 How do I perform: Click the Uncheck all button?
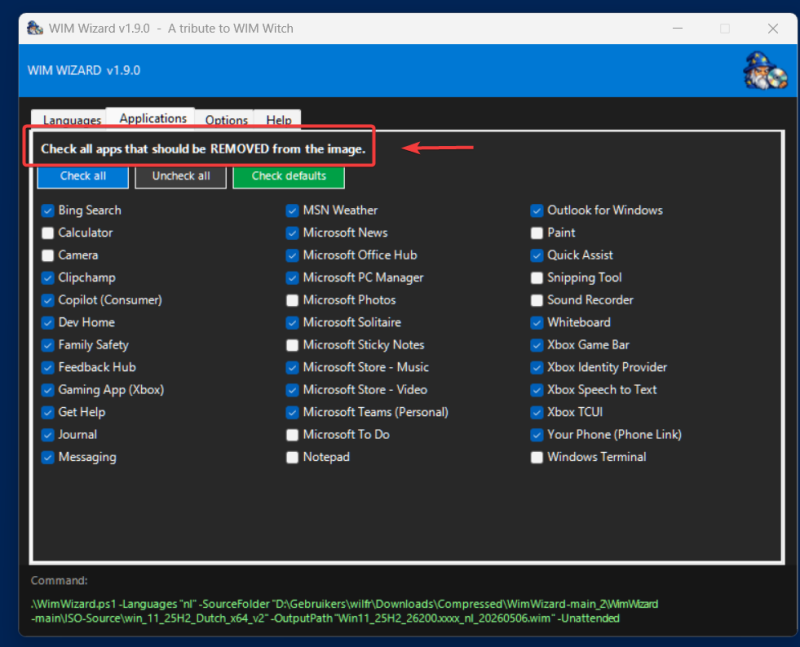point(181,176)
